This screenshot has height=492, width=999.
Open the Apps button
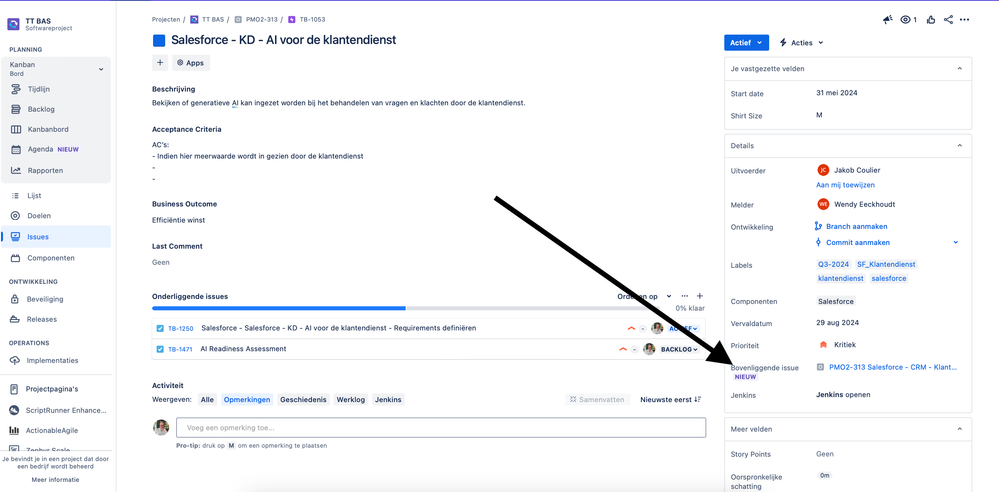pyautogui.click(x=190, y=63)
